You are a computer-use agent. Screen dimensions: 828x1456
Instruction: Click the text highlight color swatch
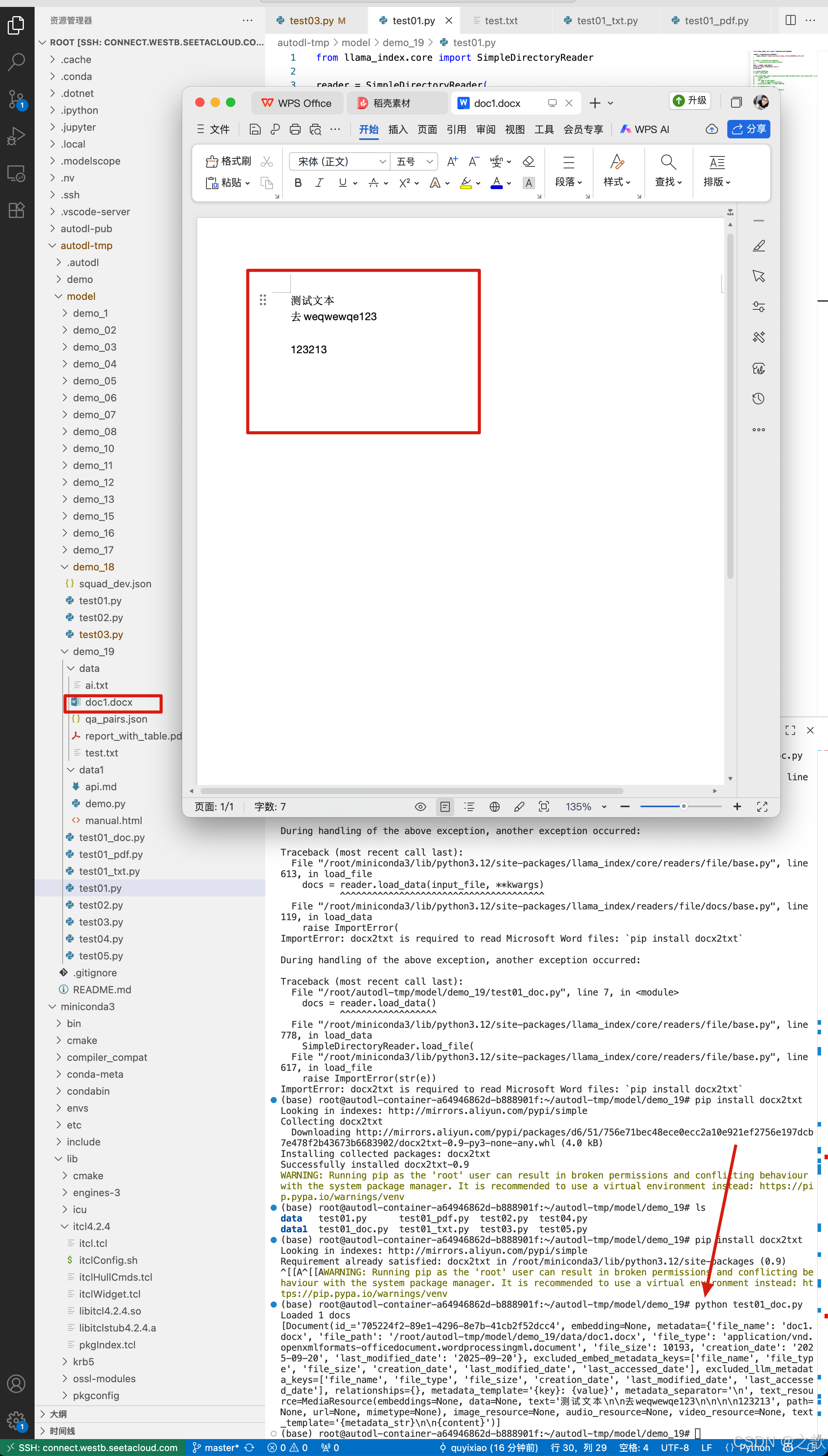(x=465, y=183)
